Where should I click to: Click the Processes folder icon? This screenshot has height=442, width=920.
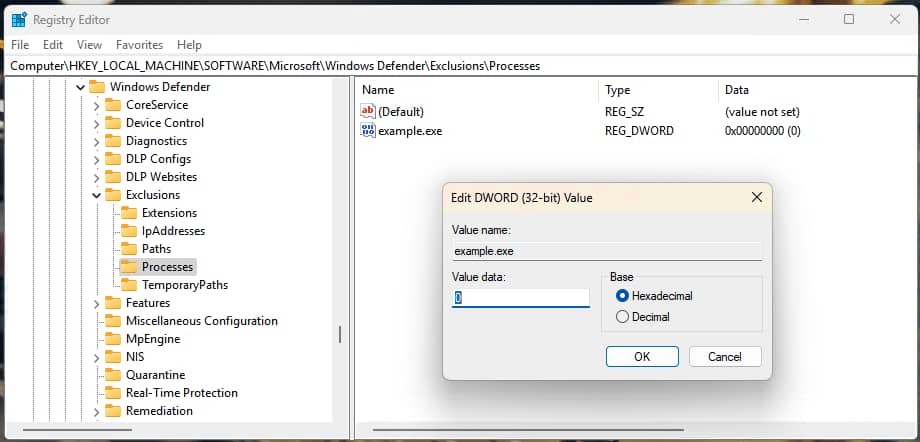coord(129,267)
